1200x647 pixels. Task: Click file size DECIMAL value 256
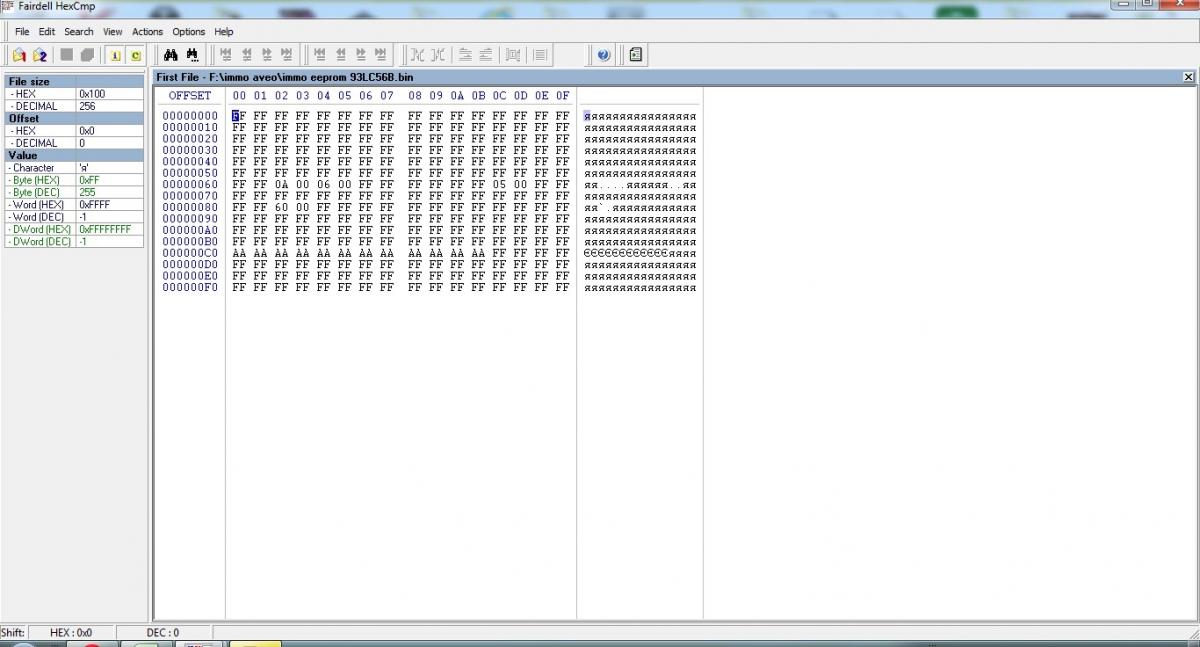pyautogui.click(x=110, y=106)
